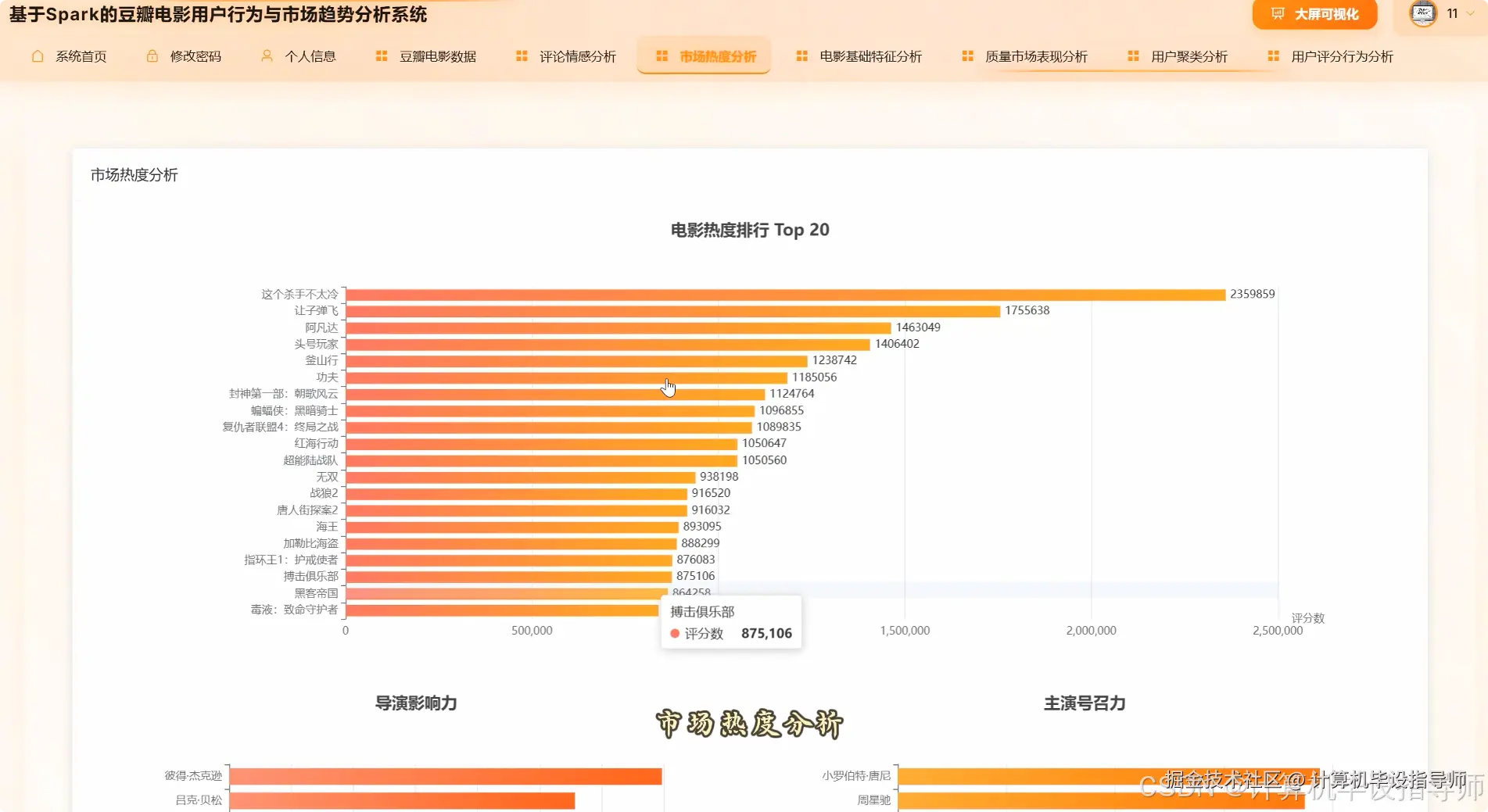The image size is (1488, 812).
Task: Click the grid icon beside 质量市场表现分析
Action: [x=967, y=56]
